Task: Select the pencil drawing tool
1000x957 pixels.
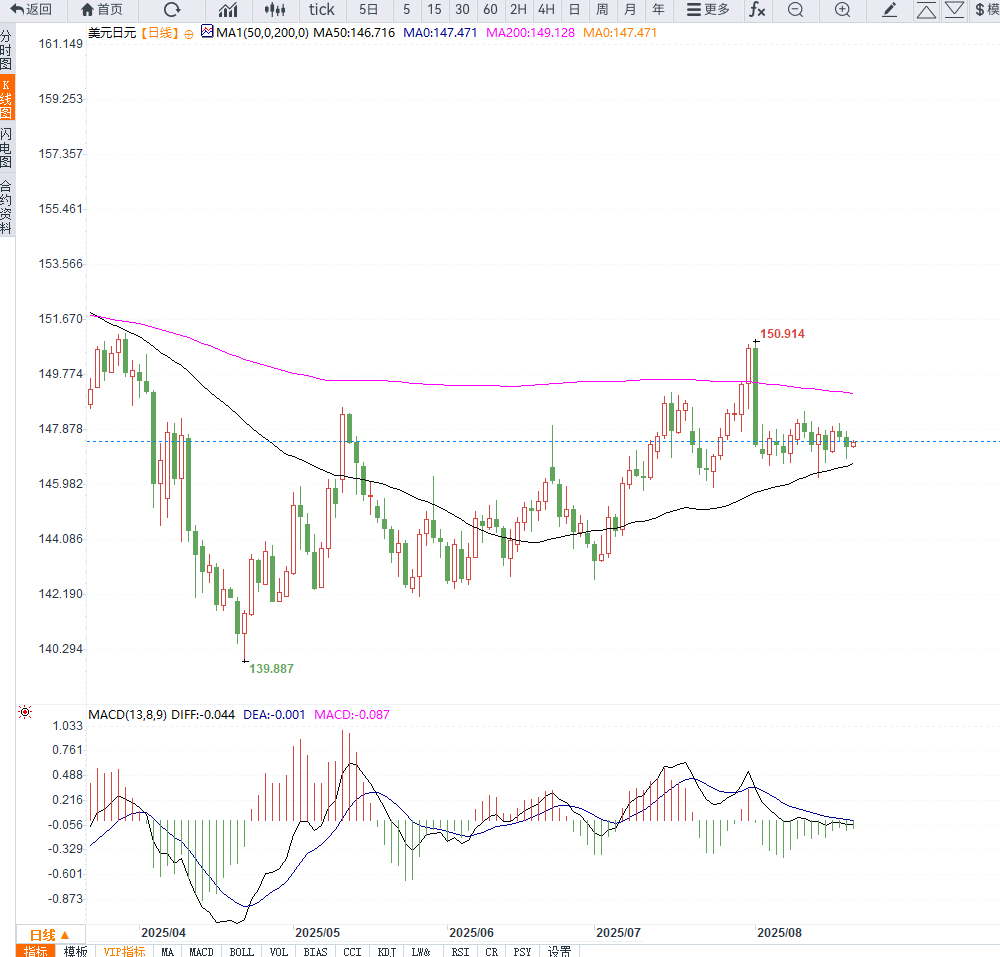Action: (x=890, y=10)
